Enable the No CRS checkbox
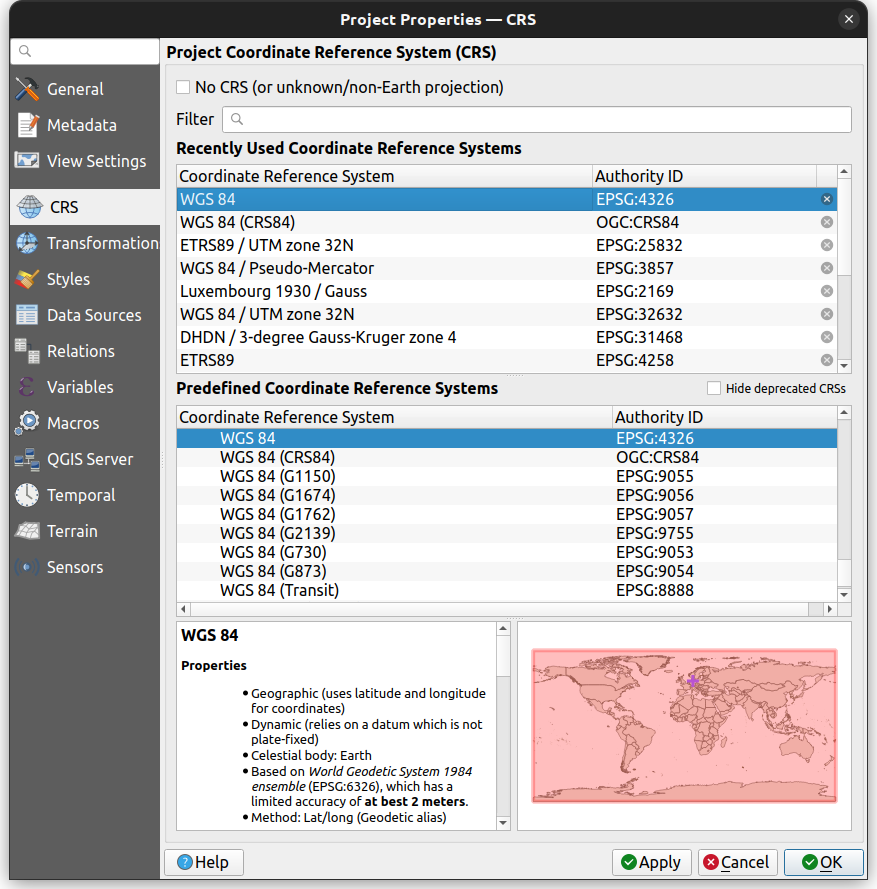The width and height of the screenshot is (877, 889). coord(183,87)
